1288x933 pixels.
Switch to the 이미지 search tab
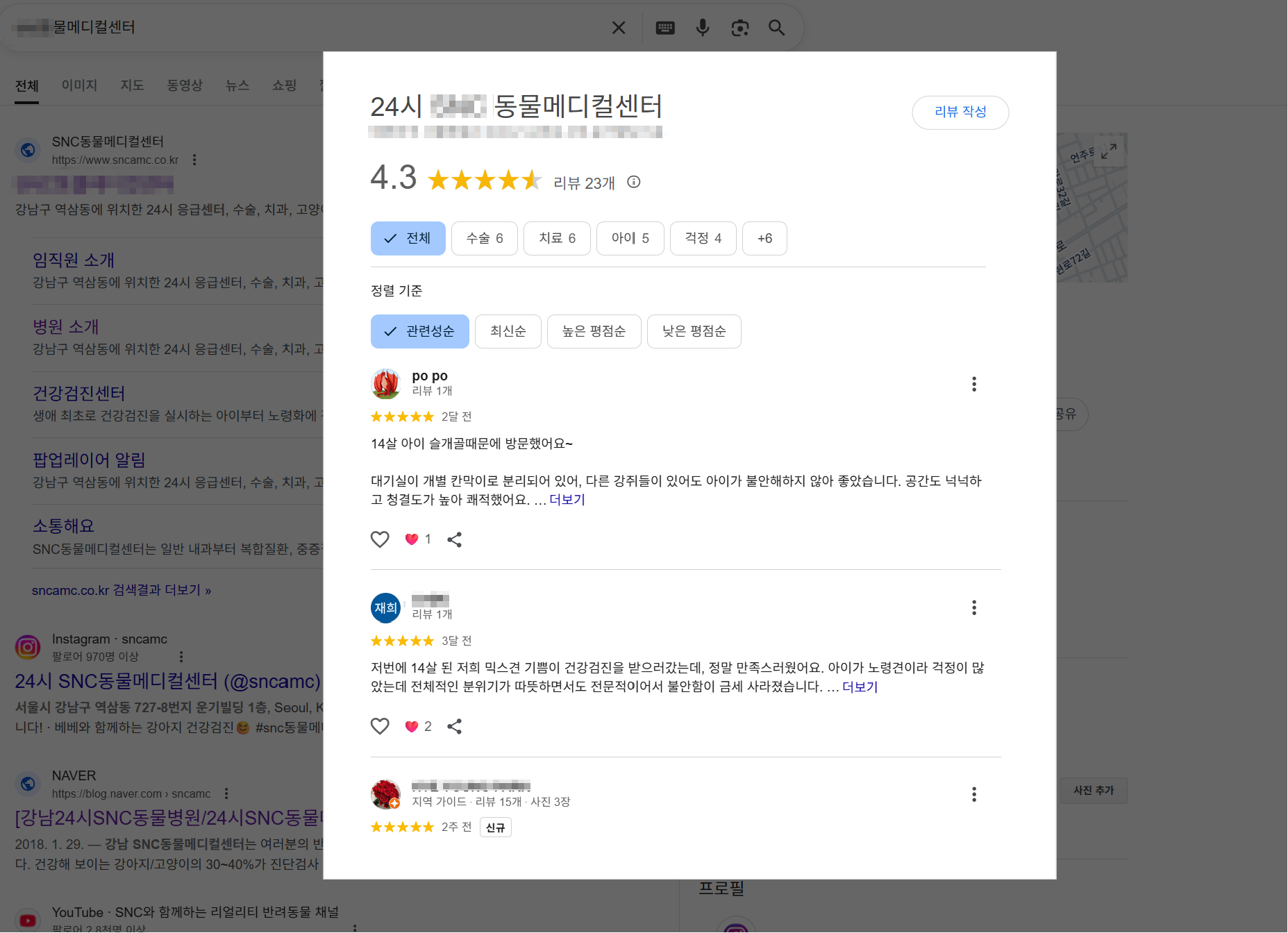click(79, 85)
